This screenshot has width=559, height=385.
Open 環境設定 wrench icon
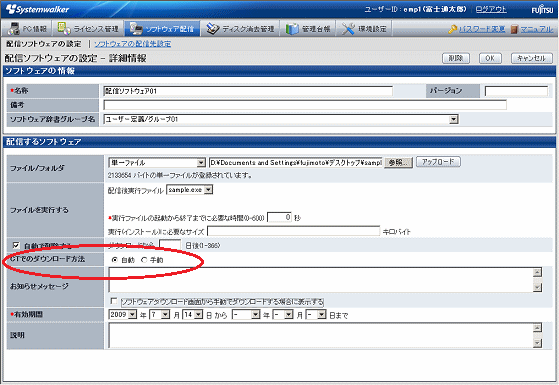point(348,29)
